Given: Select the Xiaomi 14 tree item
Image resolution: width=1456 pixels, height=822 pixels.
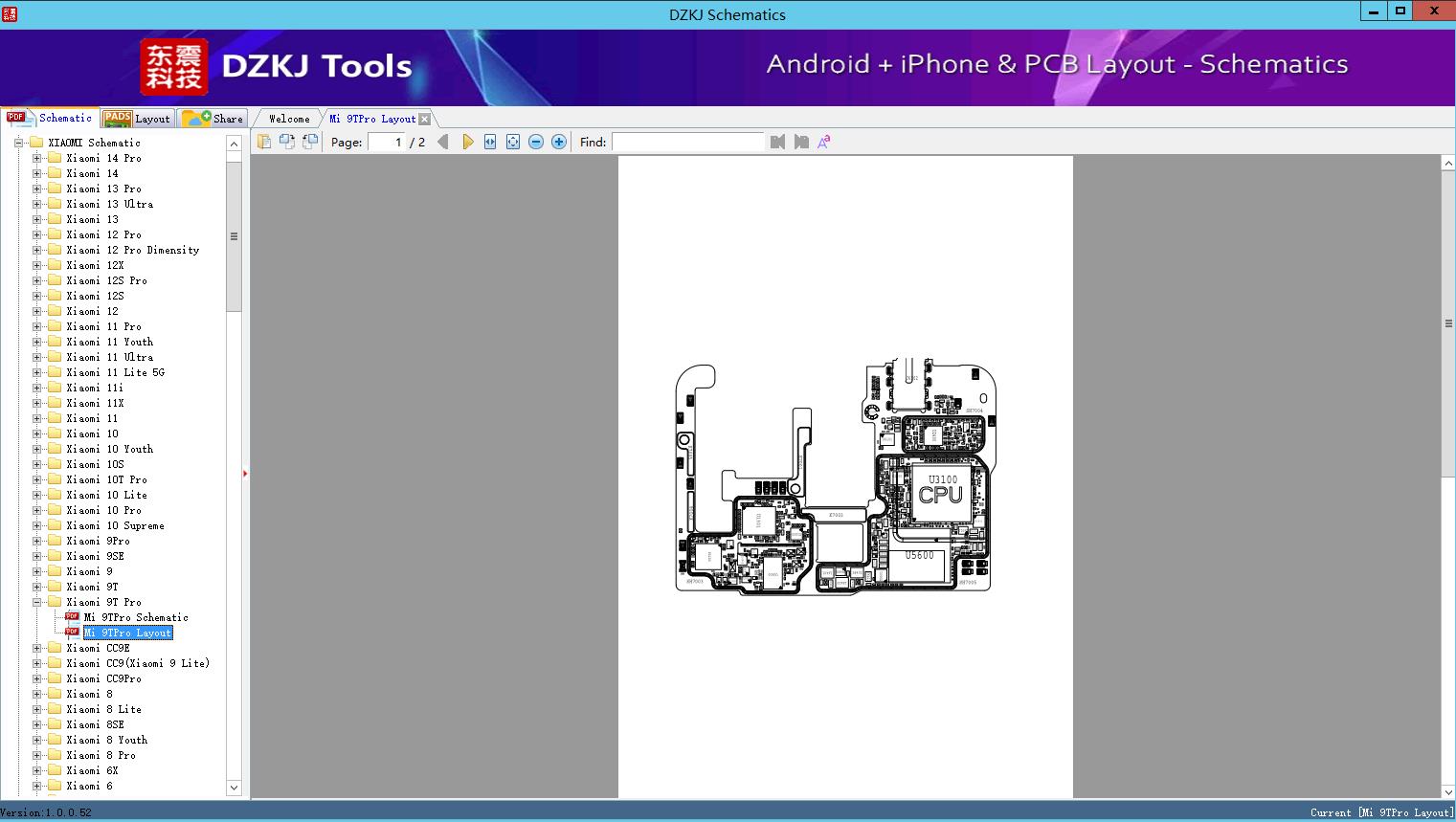Looking at the screenshot, I should (92, 173).
